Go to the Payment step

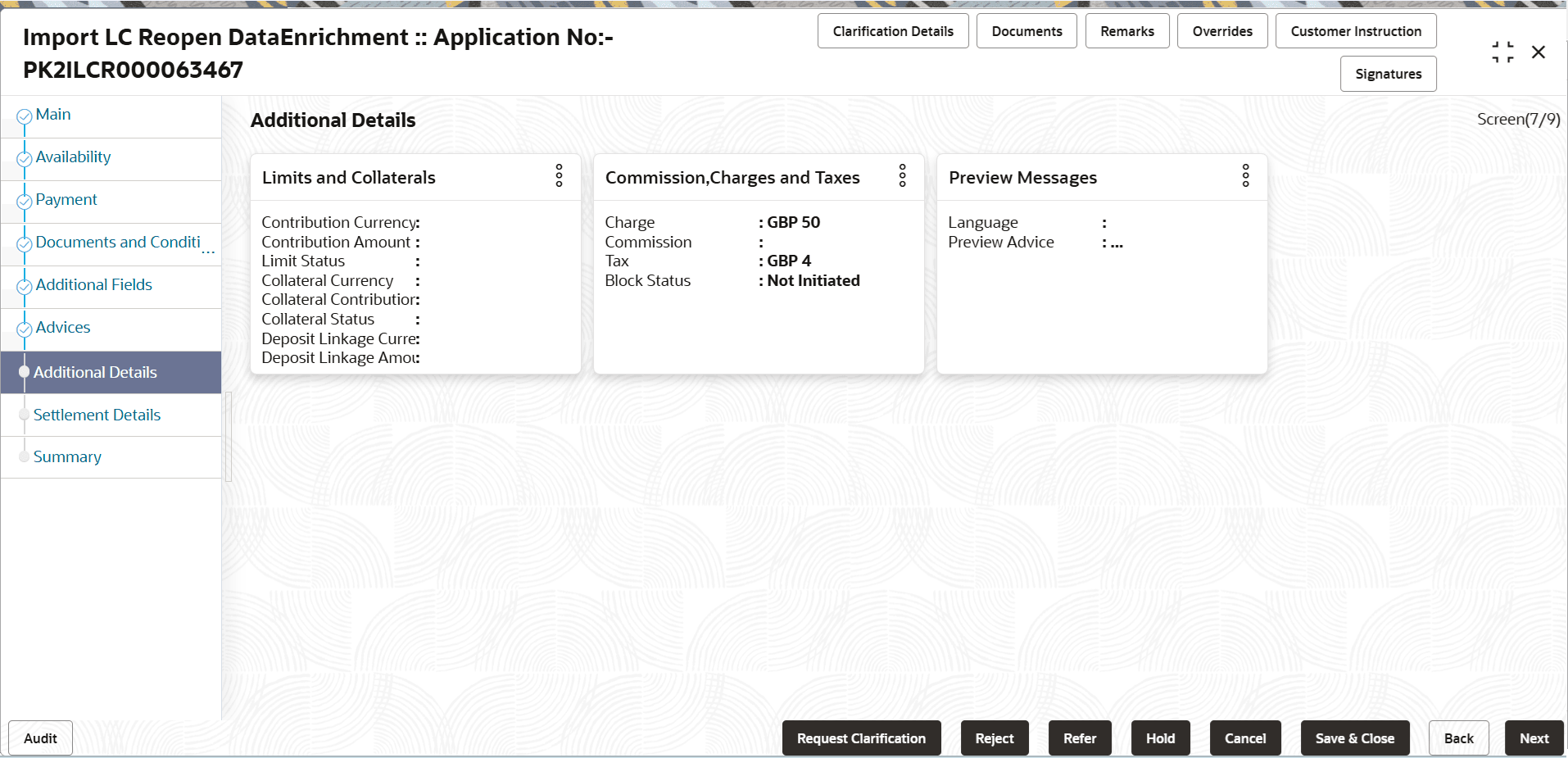coord(66,200)
